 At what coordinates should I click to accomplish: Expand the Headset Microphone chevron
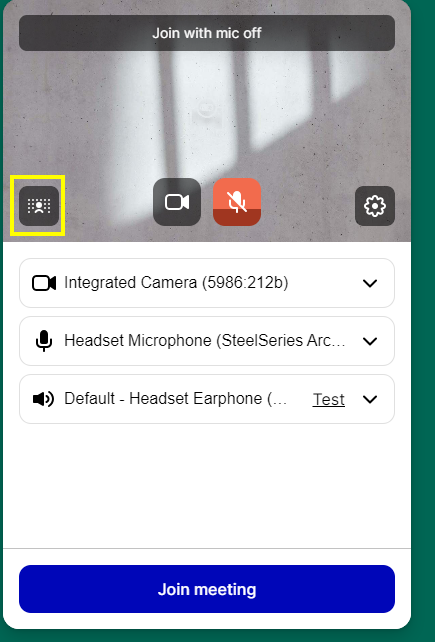[x=370, y=341]
